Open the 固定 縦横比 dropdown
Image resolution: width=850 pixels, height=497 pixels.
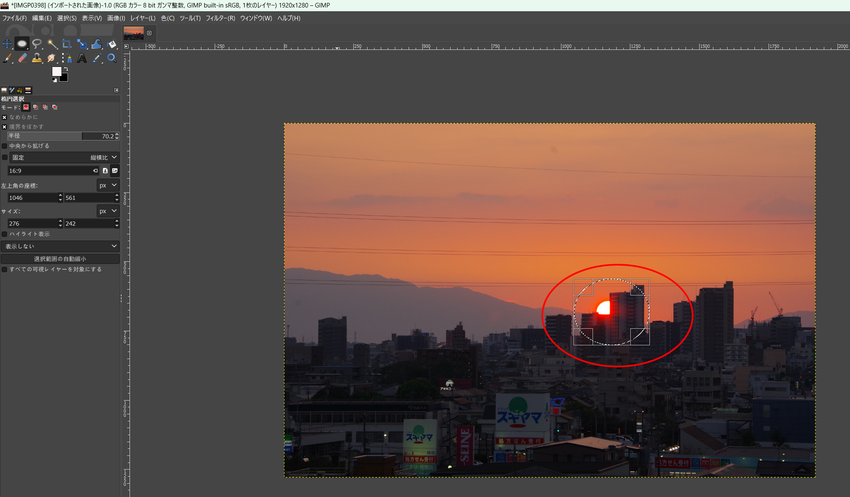click(65, 157)
